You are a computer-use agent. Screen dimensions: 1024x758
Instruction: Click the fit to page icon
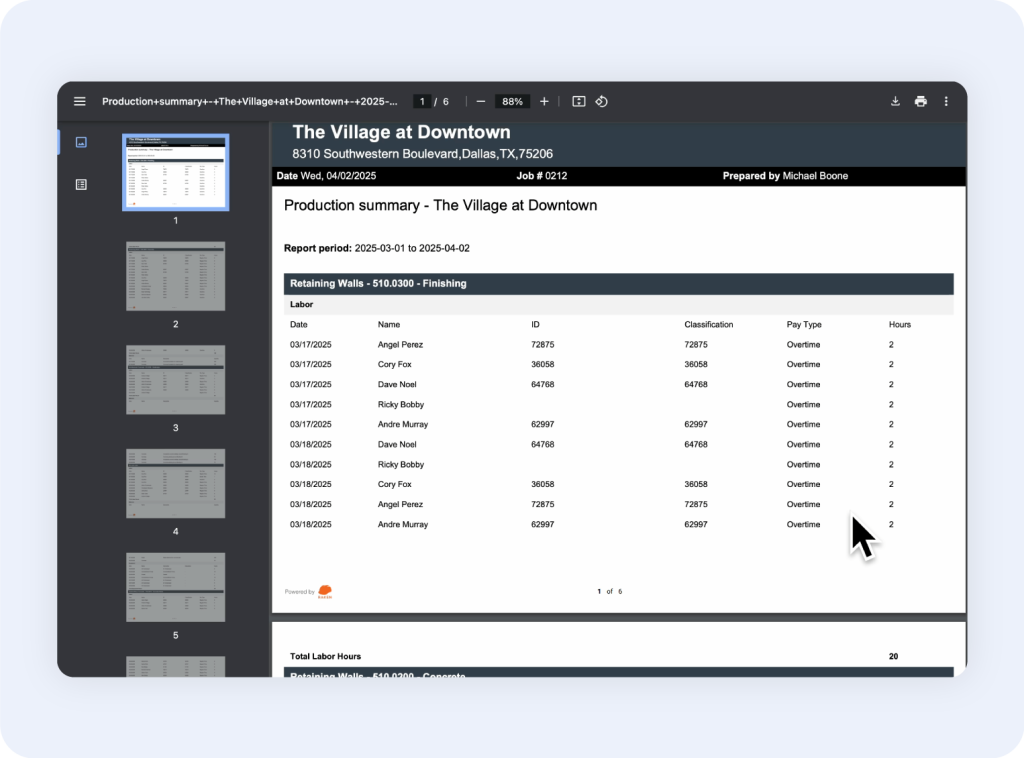pos(578,101)
